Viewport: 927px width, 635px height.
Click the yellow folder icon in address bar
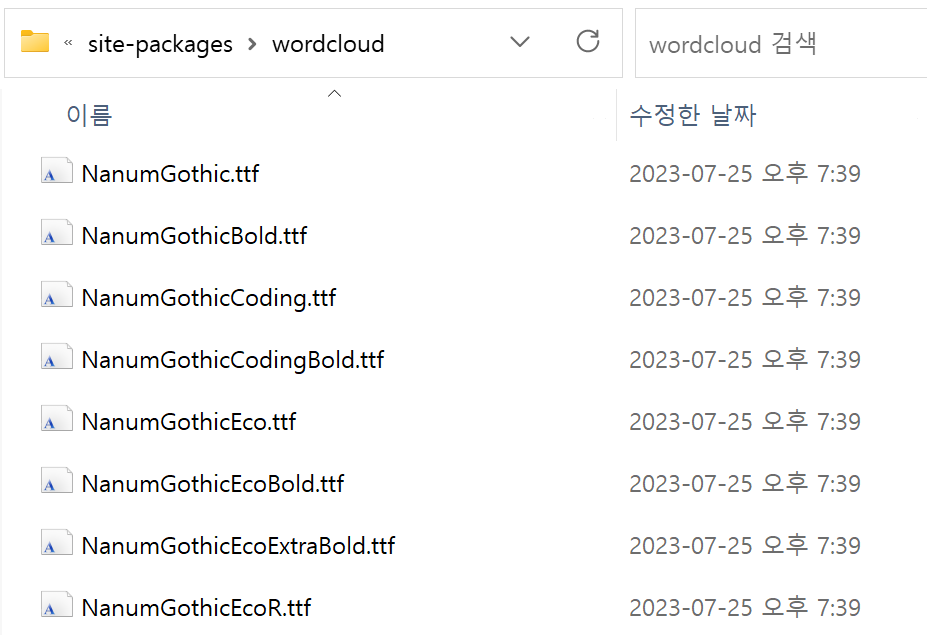35,41
